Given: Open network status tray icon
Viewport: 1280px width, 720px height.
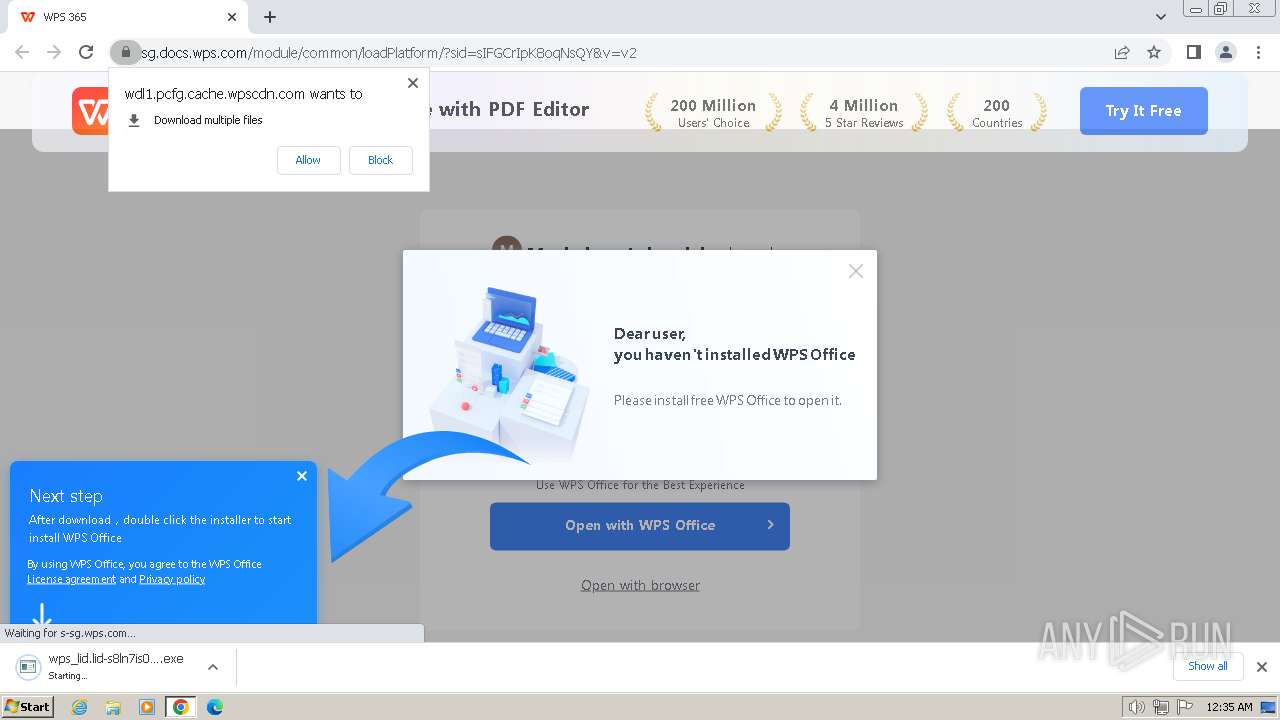Looking at the screenshot, I should pyautogui.click(x=1161, y=707).
